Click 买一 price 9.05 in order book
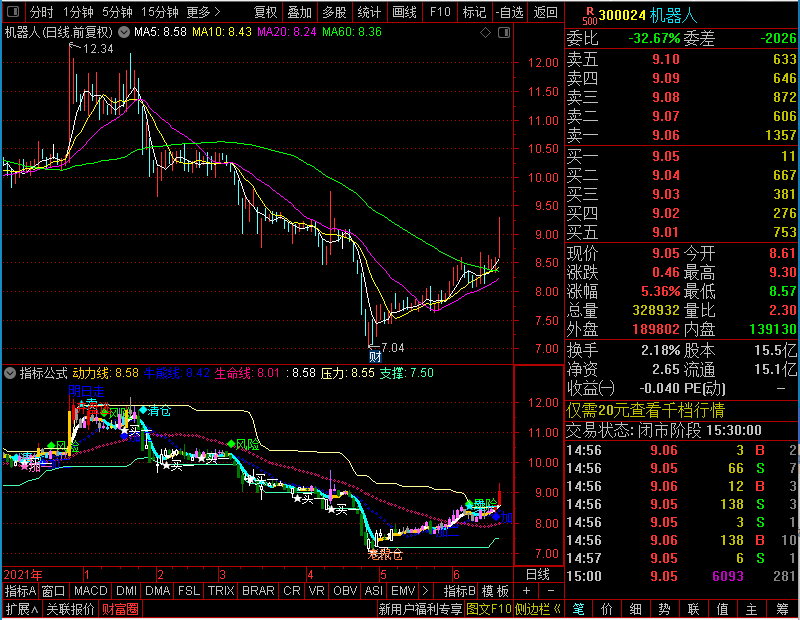 [x=666, y=156]
